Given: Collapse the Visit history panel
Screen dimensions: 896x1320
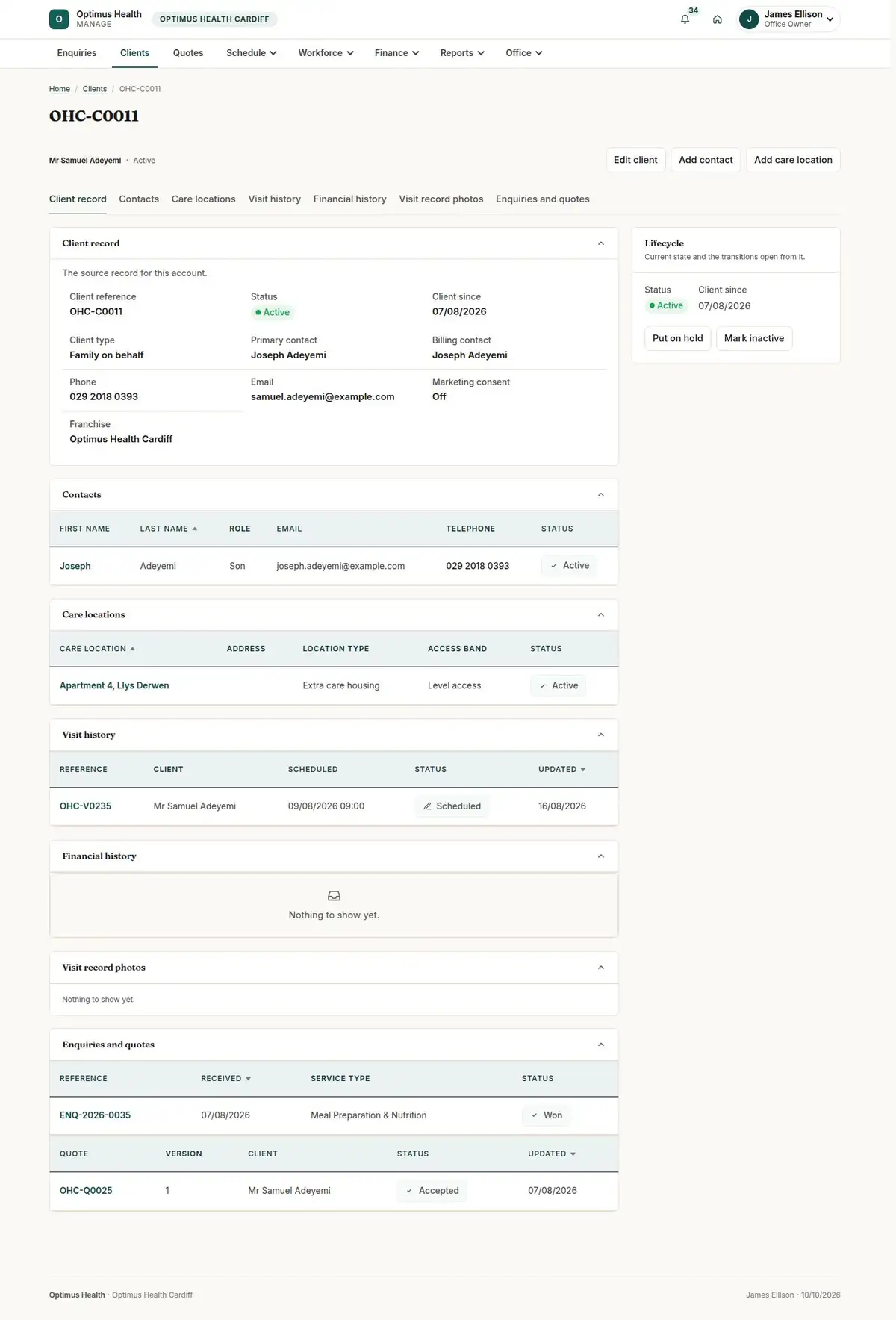Looking at the screenshot, I should tap(601, 735).
